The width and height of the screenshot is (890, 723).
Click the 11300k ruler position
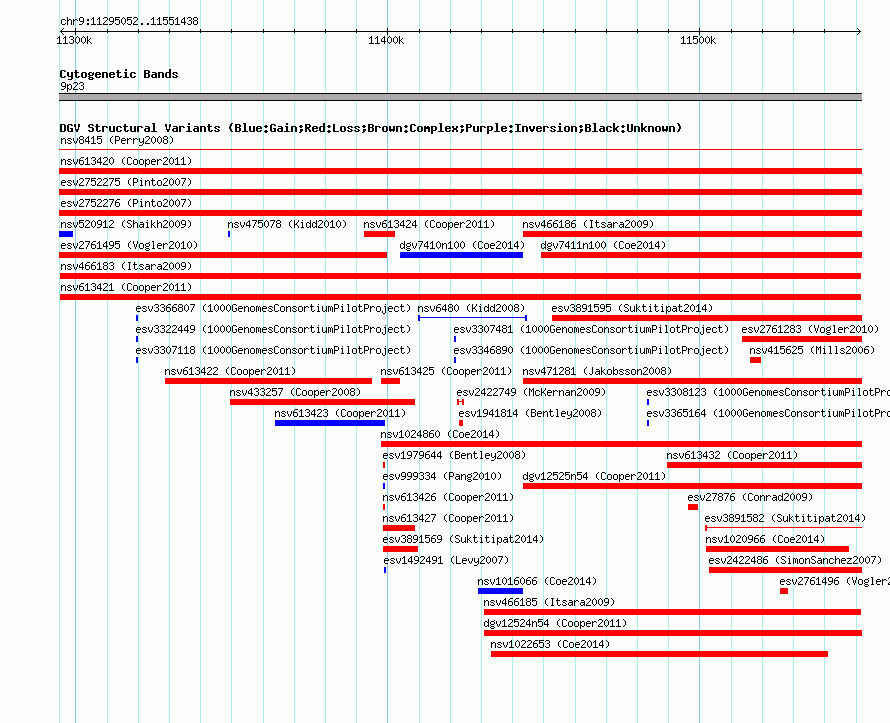pyautogui.click(x=74, y=40)
